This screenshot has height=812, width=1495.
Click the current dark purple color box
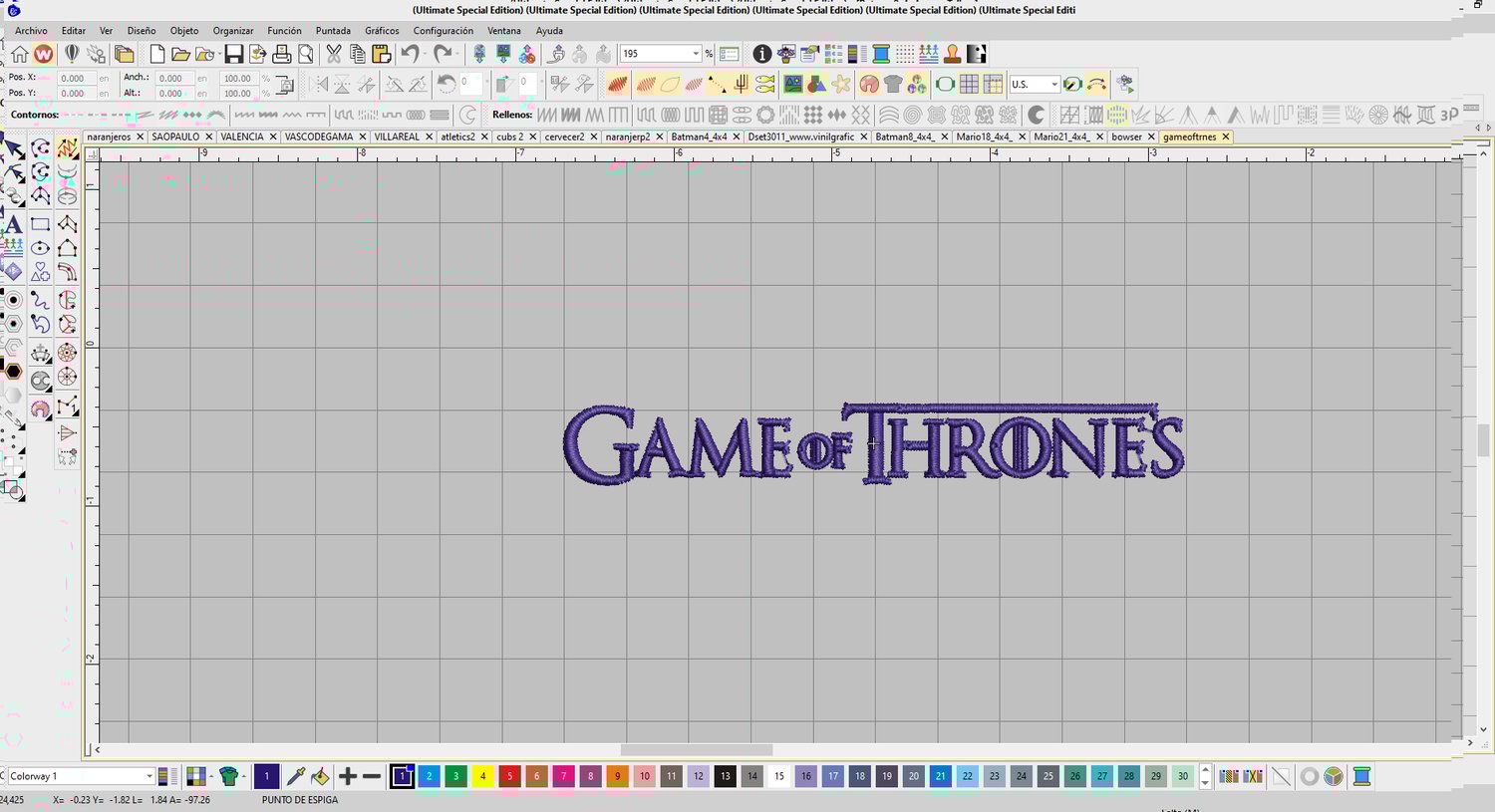click(x=266, y=776)
